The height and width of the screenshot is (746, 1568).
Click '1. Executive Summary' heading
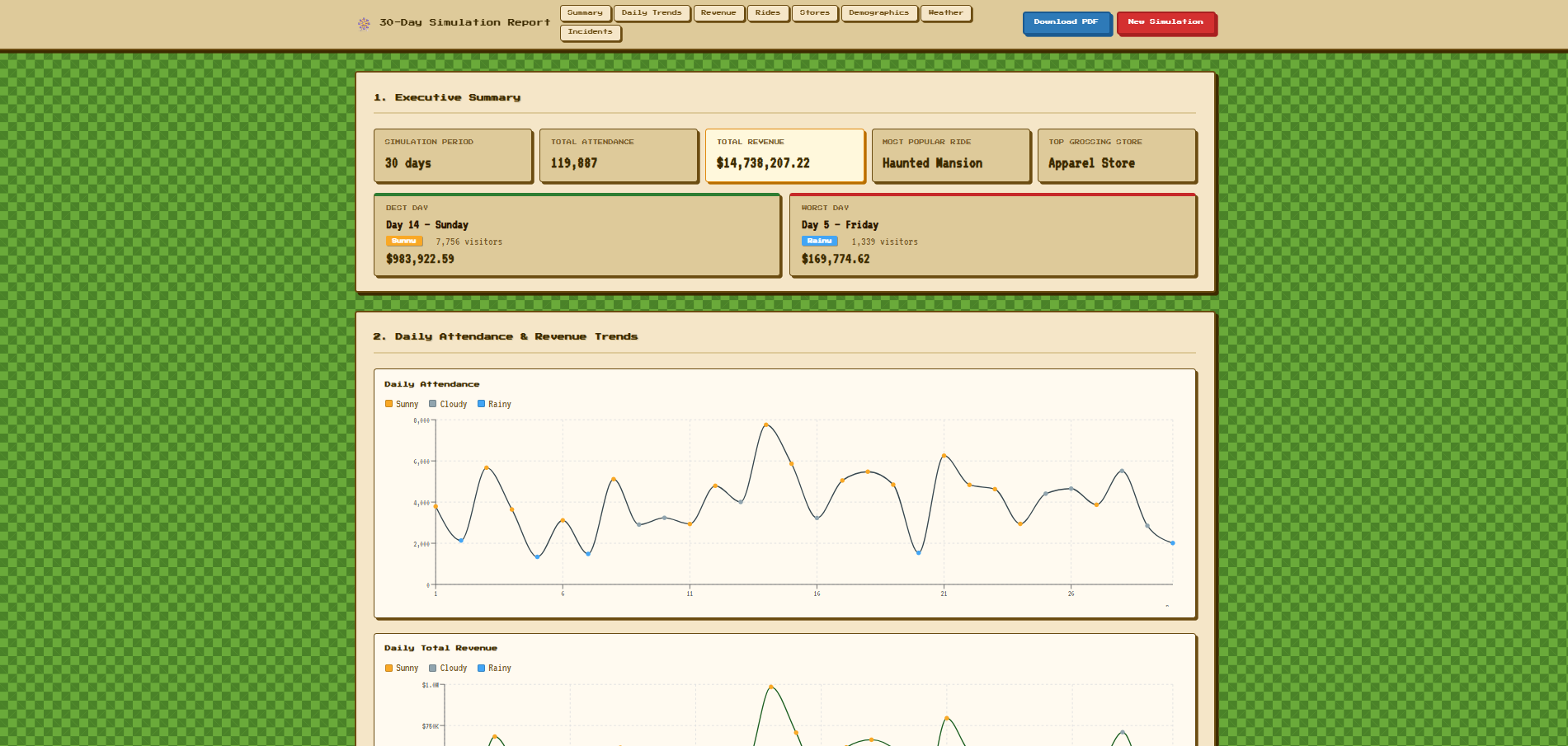pyautogui.click(x=447, y=97)
